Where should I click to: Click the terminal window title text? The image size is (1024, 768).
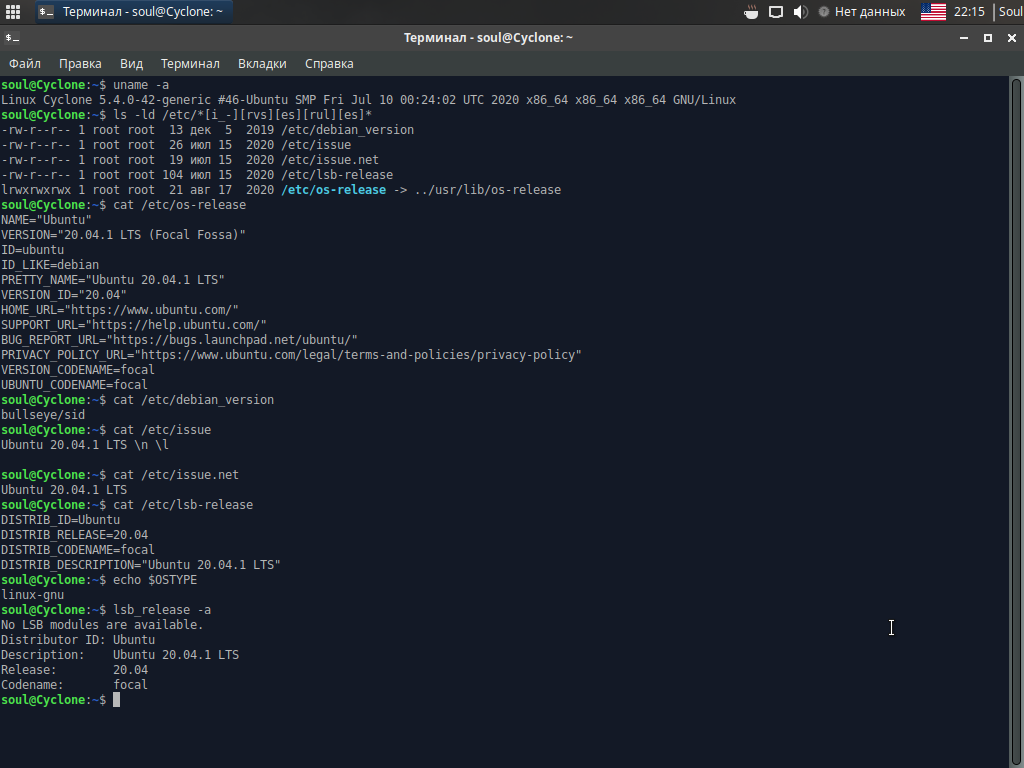pos(488,38)
